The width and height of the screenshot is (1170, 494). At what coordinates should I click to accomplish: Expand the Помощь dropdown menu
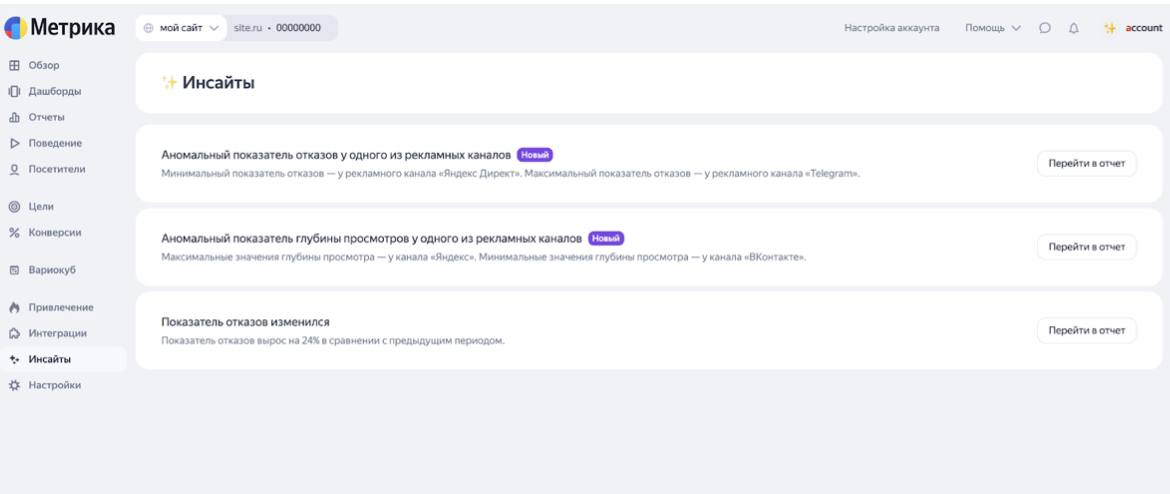click(x=992, y=28)
